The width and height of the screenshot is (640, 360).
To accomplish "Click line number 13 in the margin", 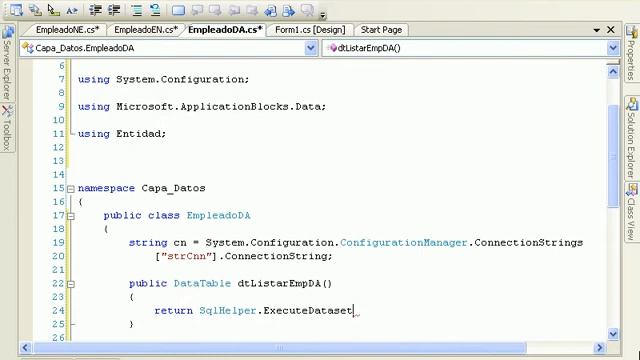I will pyautogui.click(x=58, y=161).
